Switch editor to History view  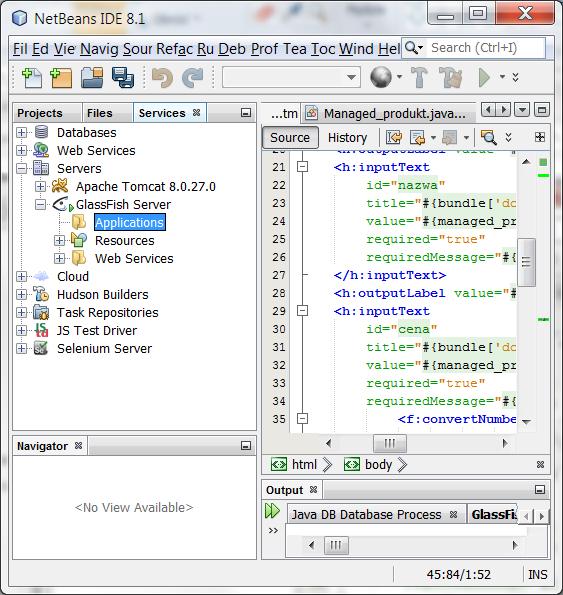[x=348, y=137]
